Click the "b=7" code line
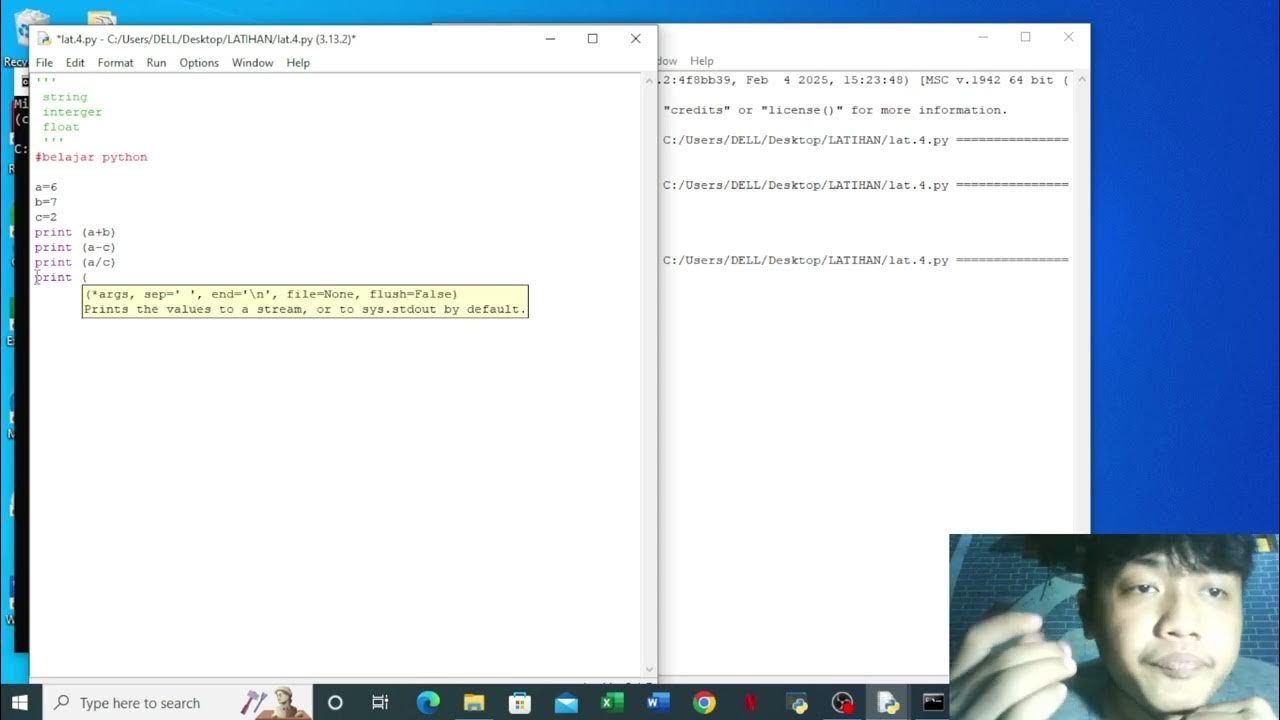Viewport: 1280px width, 720px height. (46, 202)
